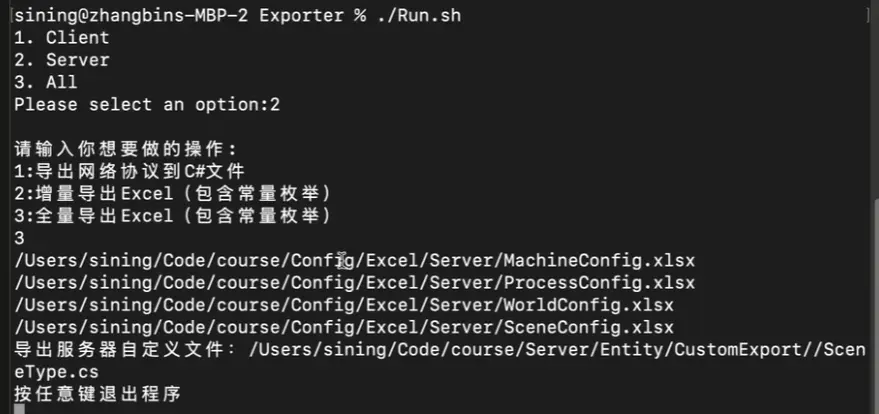Click the WorldConfig.xlsx file path
The image size is (879, 414).
pyautogui.click(x=344, y=306)
